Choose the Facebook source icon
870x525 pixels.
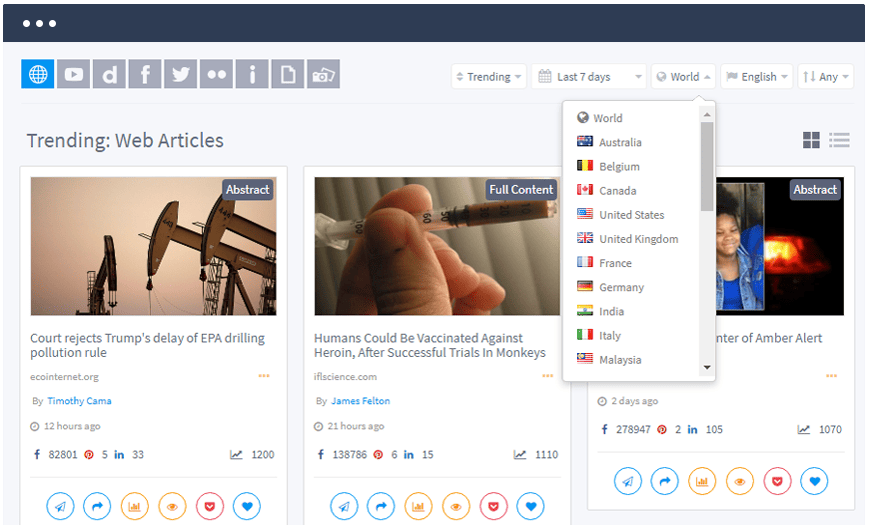(x=145, y=74)
